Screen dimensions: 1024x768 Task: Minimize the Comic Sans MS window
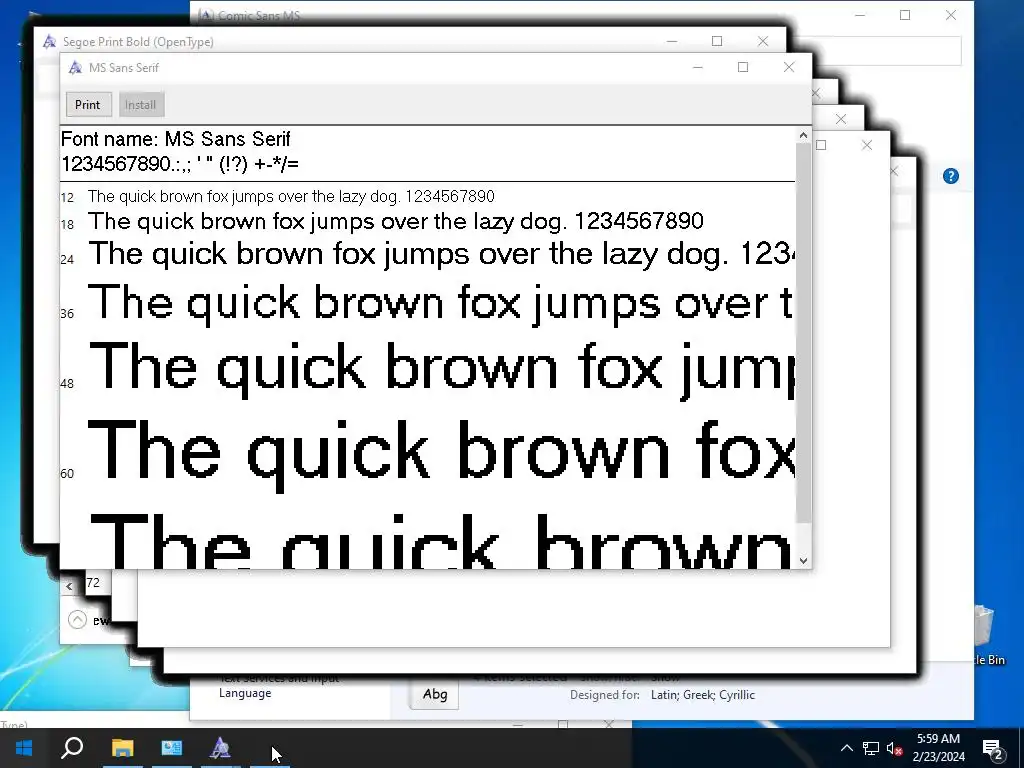(860, 15)
